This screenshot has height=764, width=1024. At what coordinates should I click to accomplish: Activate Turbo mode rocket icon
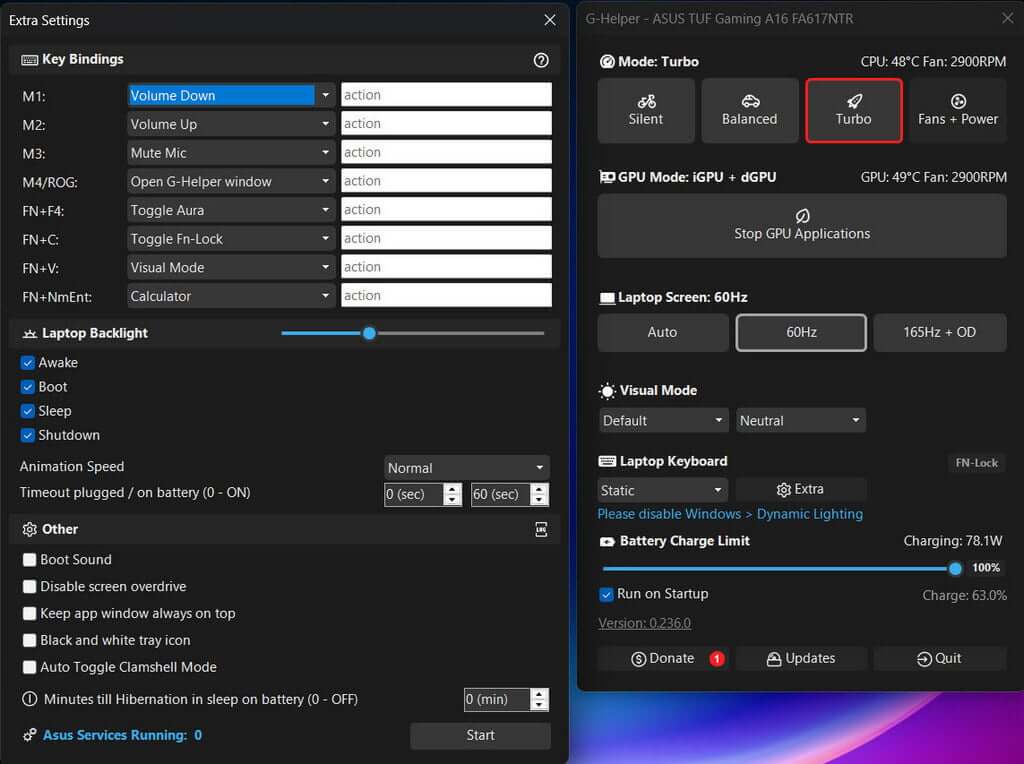pos(853,110)
